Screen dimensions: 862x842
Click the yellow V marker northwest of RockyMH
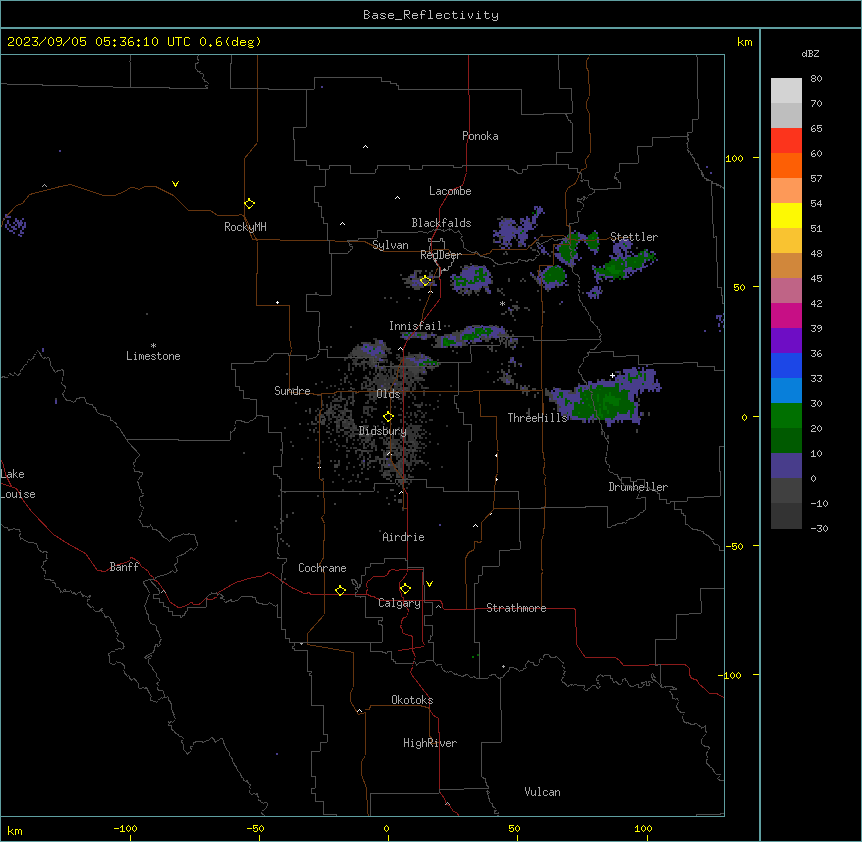tap(175, 184)
